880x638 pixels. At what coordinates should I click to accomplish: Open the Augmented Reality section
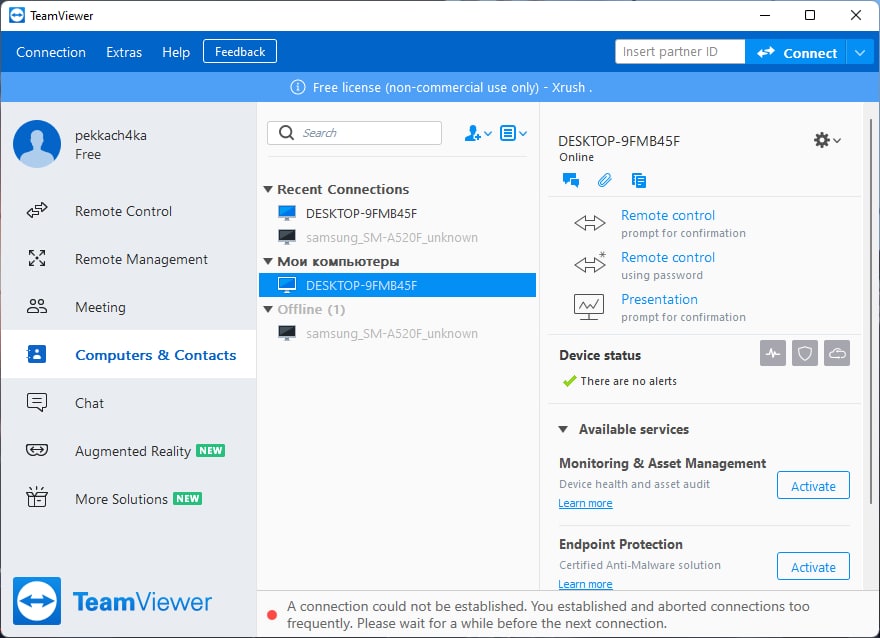pyautogui.click(x=128, y=451)
